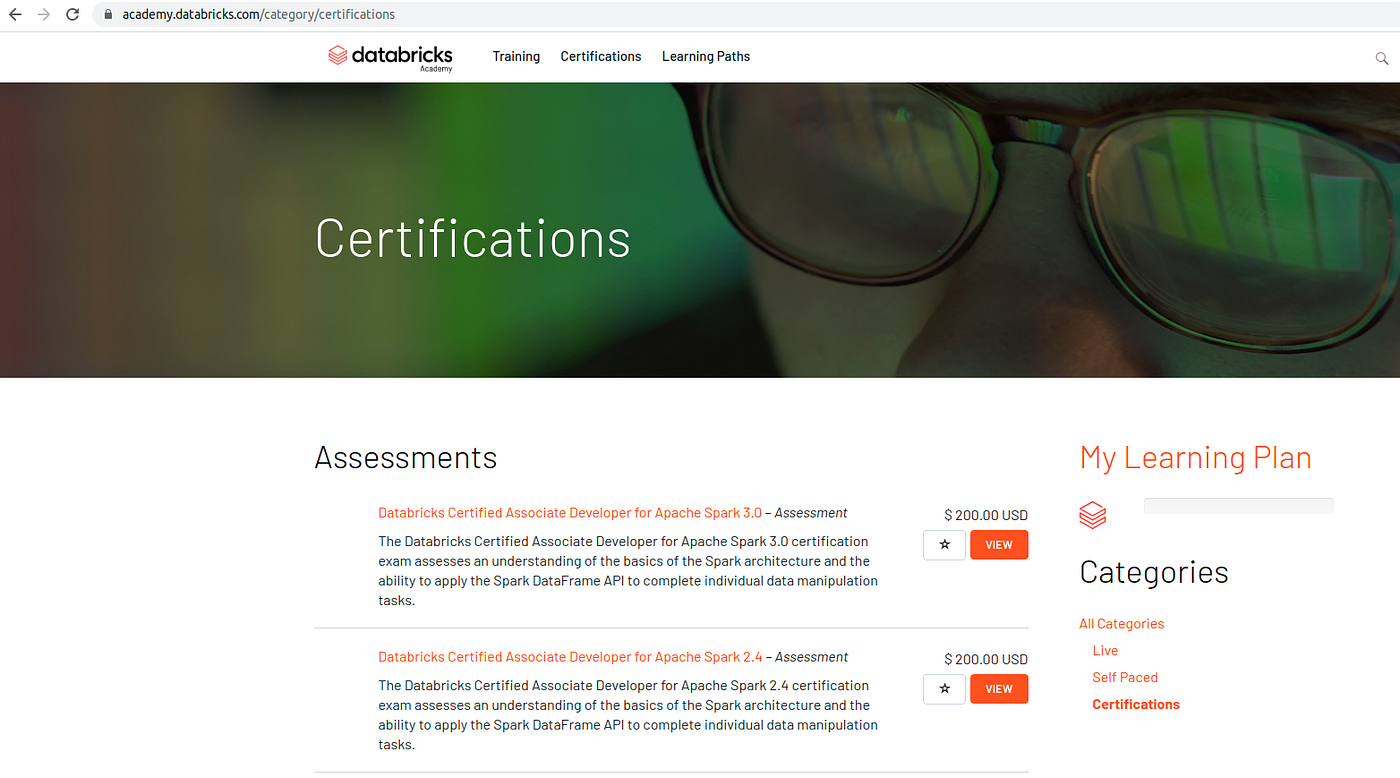Viewport: 1400px width, 778px height.
Task: Star the Apache Spark 3.0 assessment
Action: [x=944, y=545]
